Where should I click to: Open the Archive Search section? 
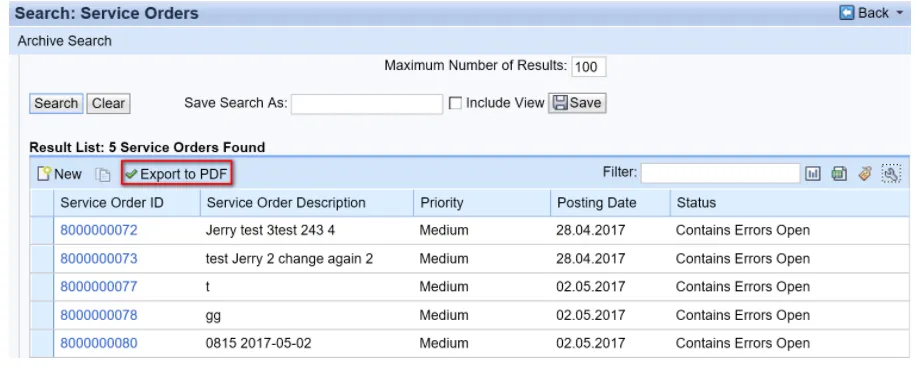pos(64,41)
